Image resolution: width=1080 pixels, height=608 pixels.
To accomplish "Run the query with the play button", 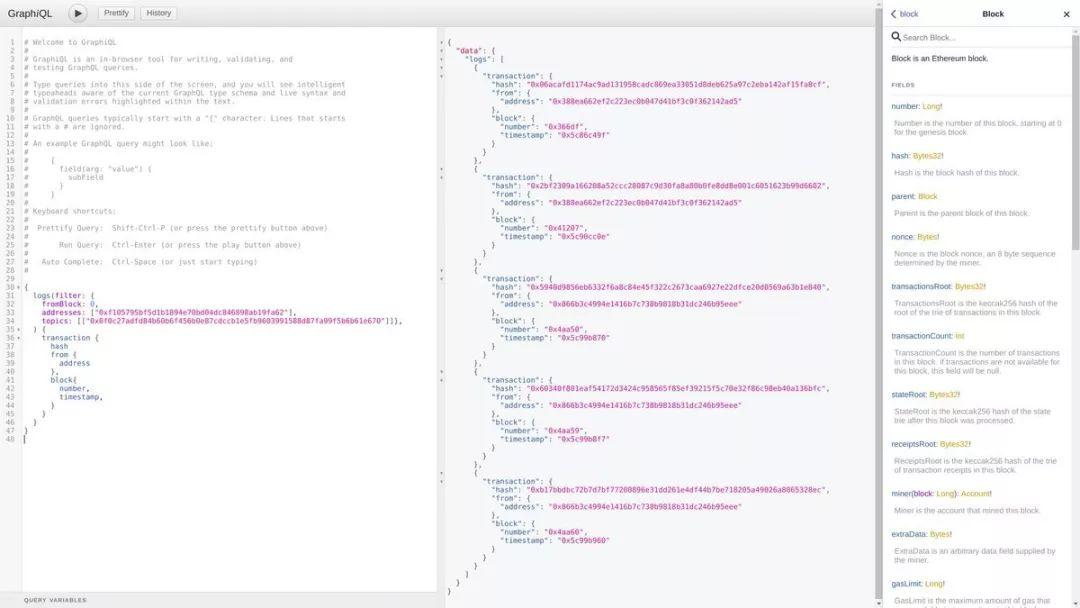I will tap(78, 13).
